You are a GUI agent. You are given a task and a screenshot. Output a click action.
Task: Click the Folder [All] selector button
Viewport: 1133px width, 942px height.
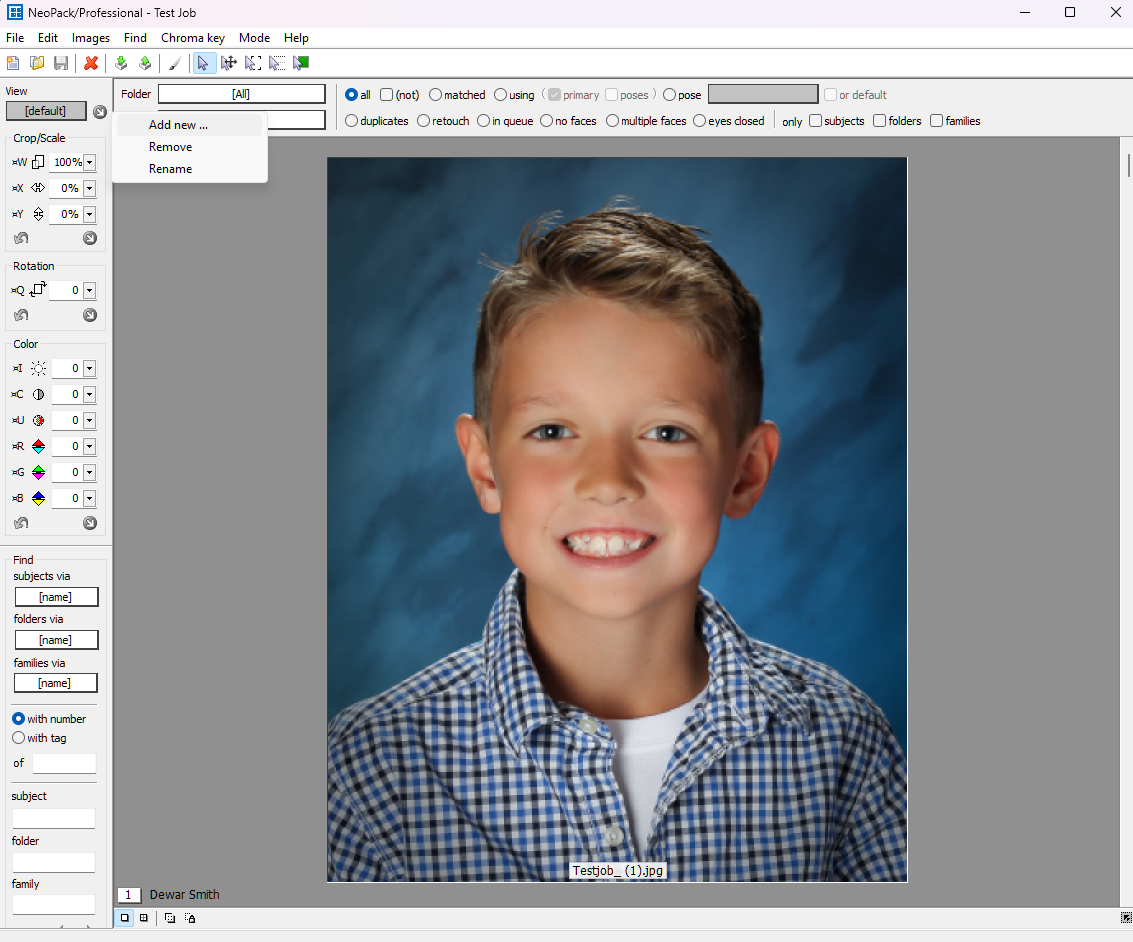tap(241, 94)
